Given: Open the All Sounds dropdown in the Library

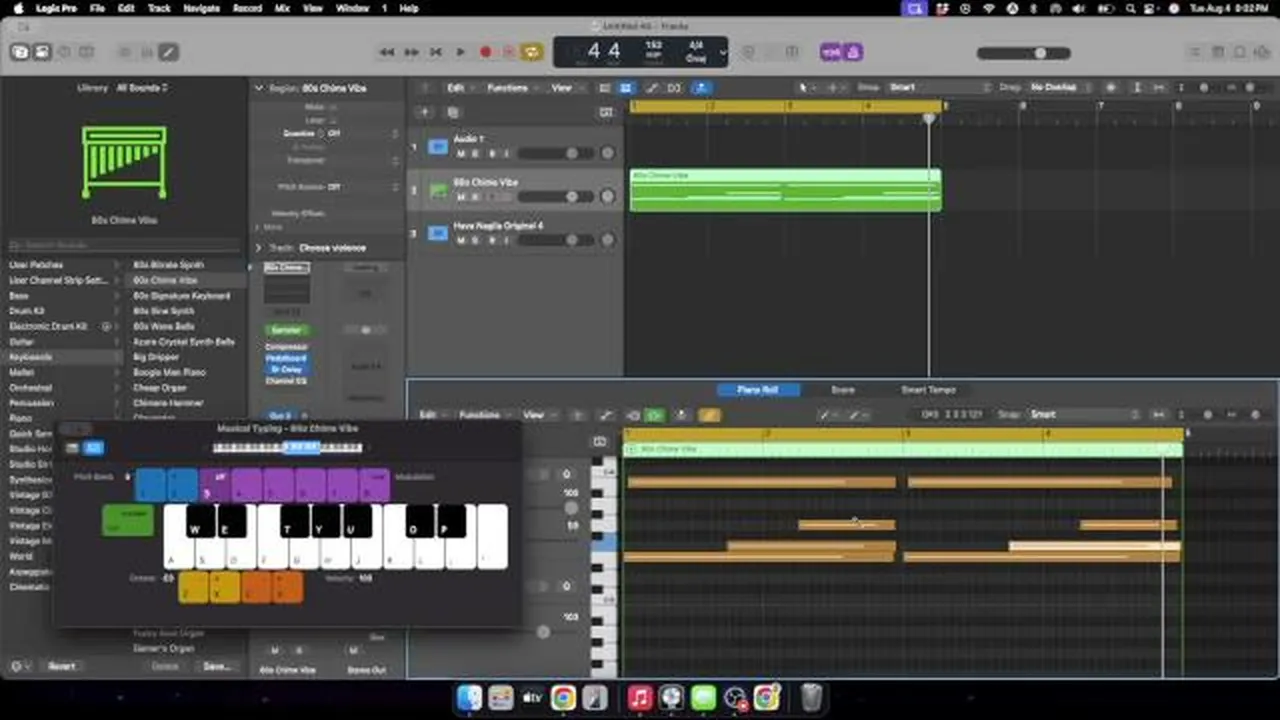Looking at the screenshot, I should tap(142, 88).
